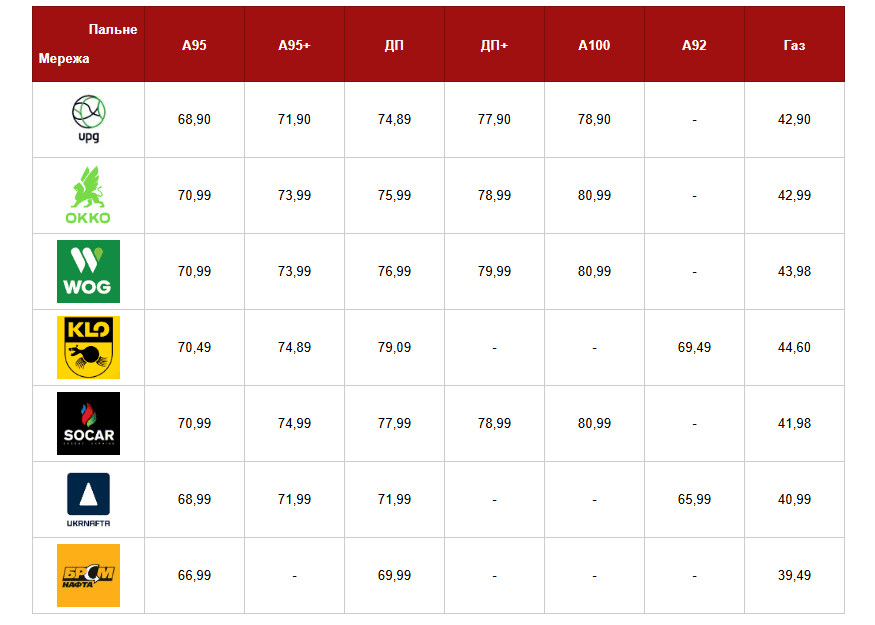
Task: Select the ДП+ column header
Action: click(x=494, y=45)
